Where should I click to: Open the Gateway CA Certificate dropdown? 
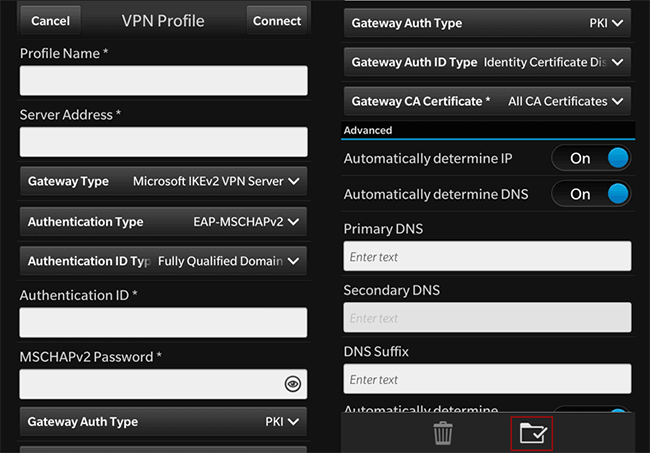point(488,101)
